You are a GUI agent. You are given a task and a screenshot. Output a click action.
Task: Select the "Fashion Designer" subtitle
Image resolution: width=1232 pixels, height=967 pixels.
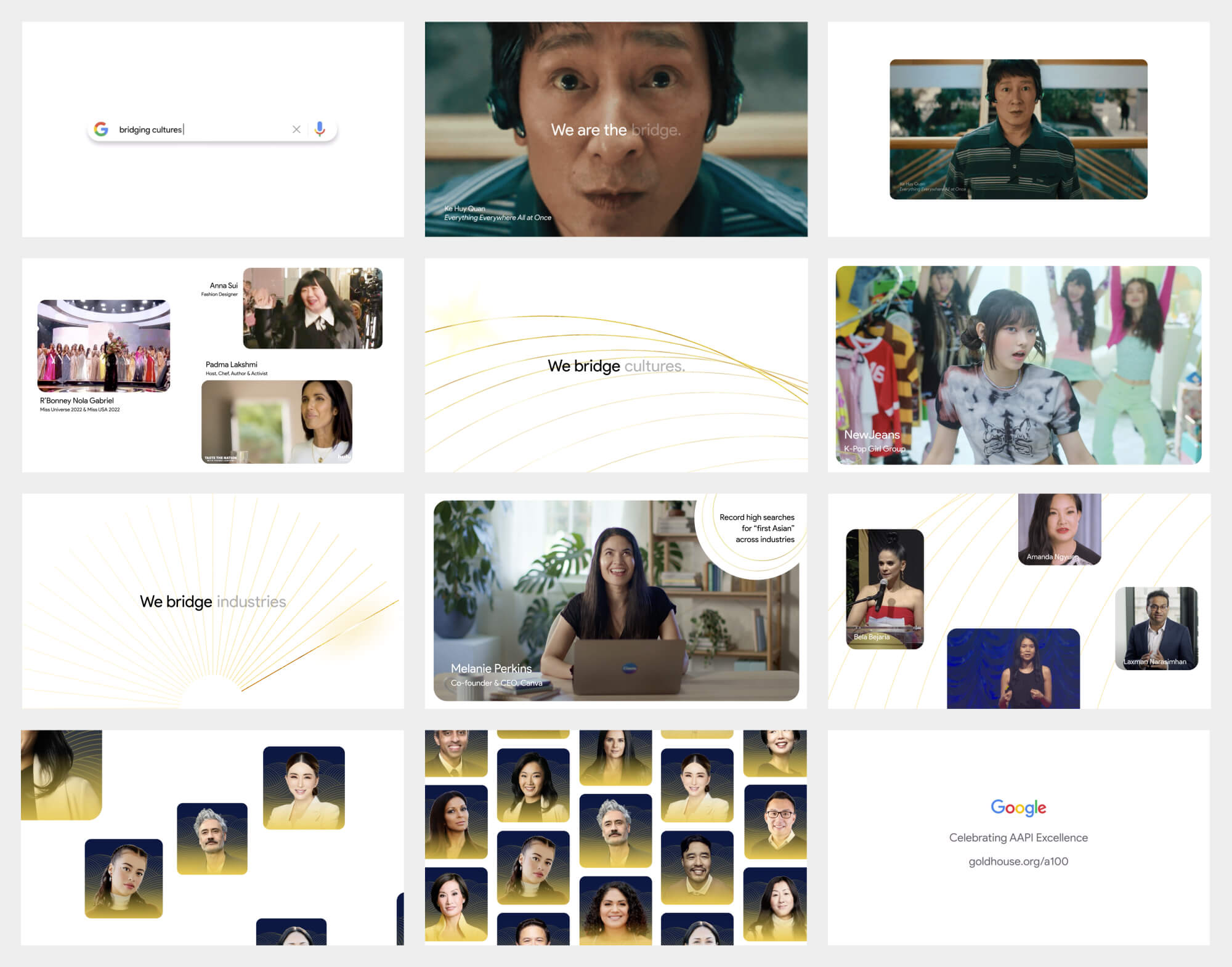point(219,294)
